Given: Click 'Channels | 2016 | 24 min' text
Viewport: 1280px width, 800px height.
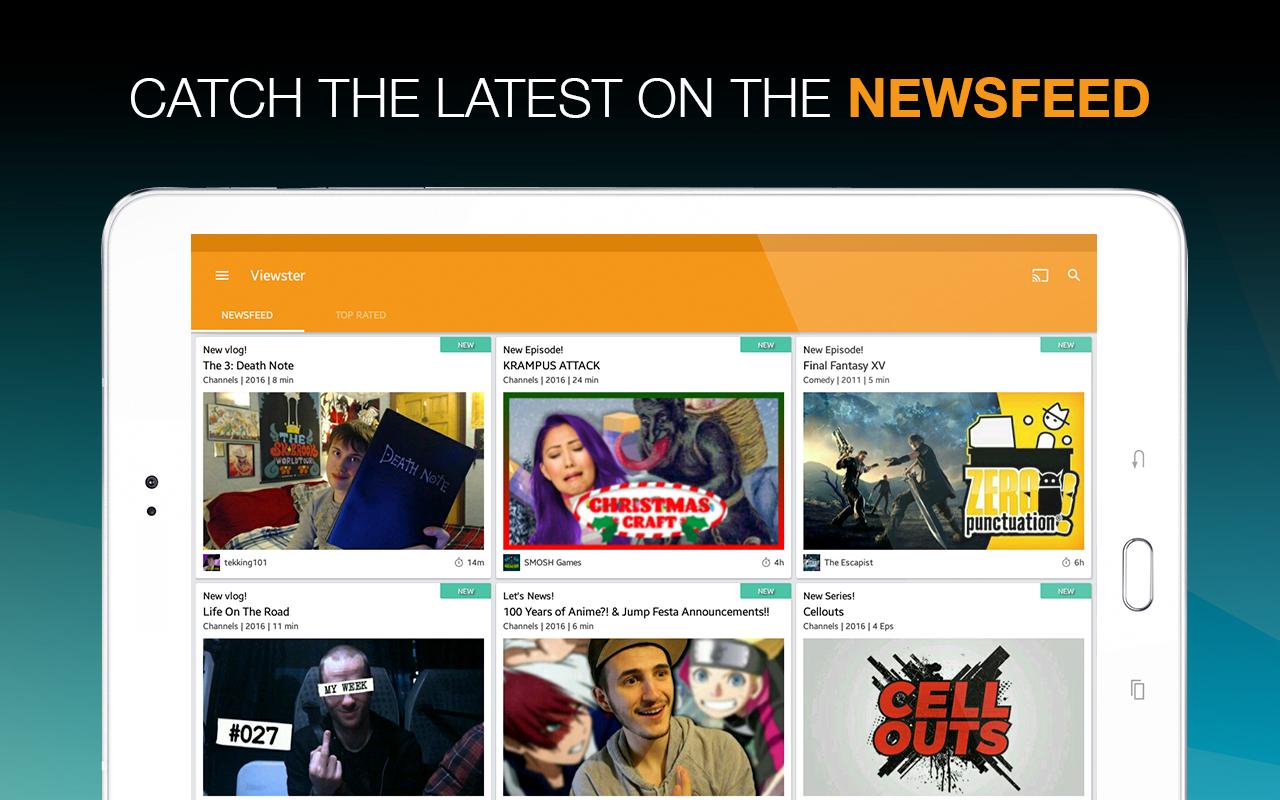Looking at the screenshot, I should (551, 380).
